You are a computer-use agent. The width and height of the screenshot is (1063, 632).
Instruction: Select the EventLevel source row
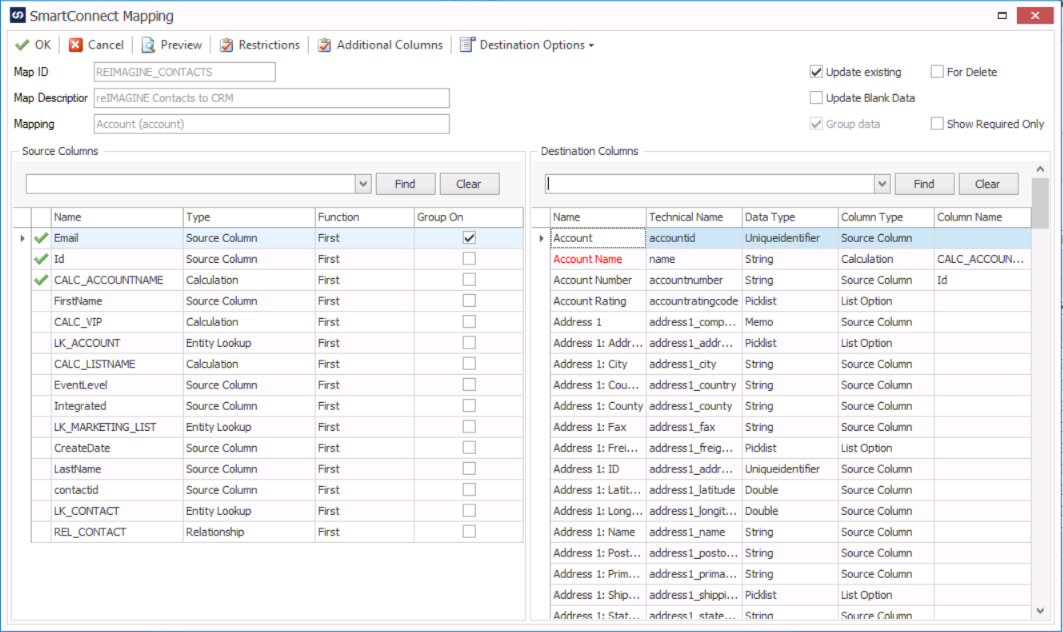tap(277, 385)
